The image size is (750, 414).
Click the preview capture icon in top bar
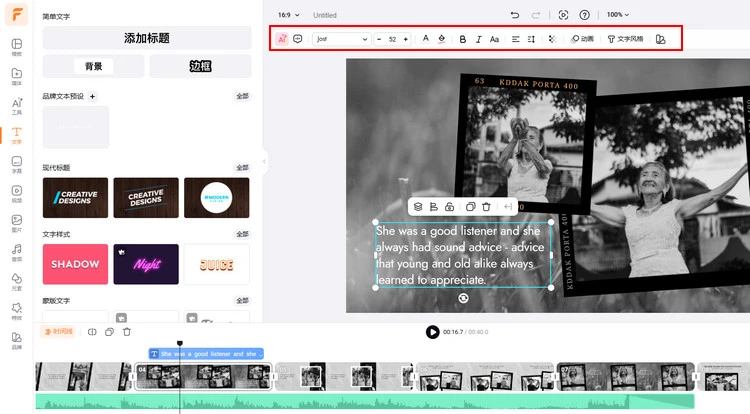click(x=564, y=15)
